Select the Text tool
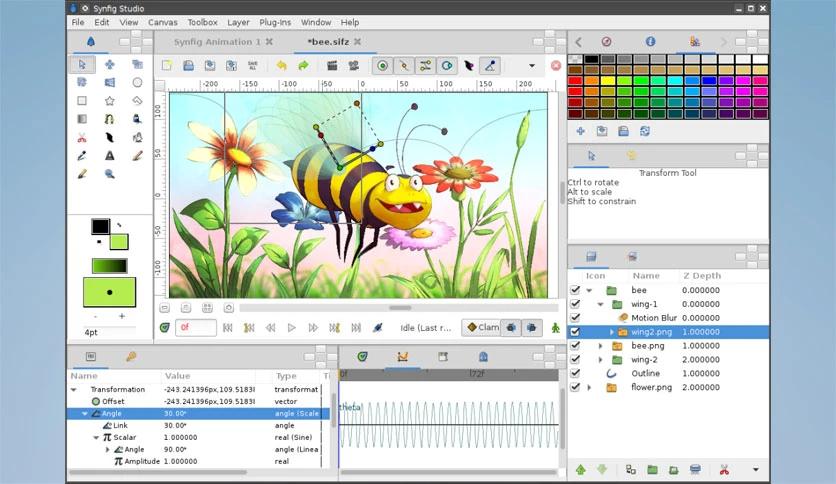Screen dimensions: 836x484 [x=109, y=156]
